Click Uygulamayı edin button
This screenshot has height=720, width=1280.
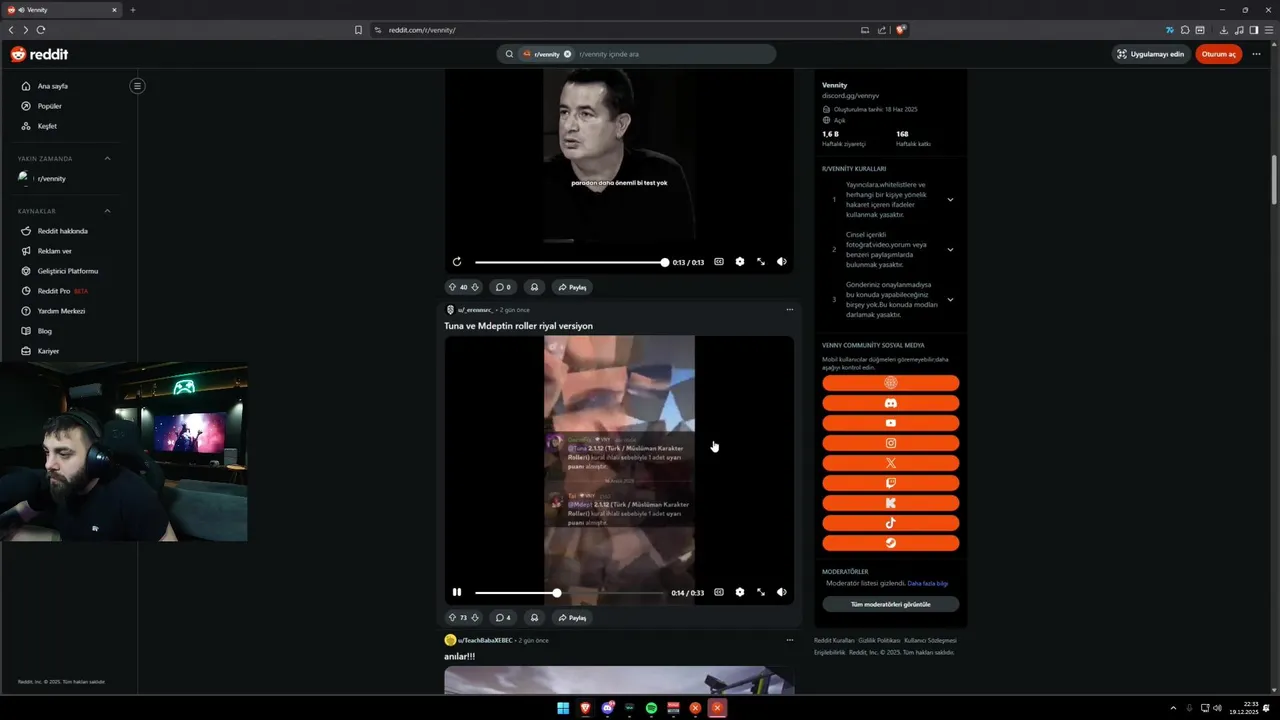1151,54
